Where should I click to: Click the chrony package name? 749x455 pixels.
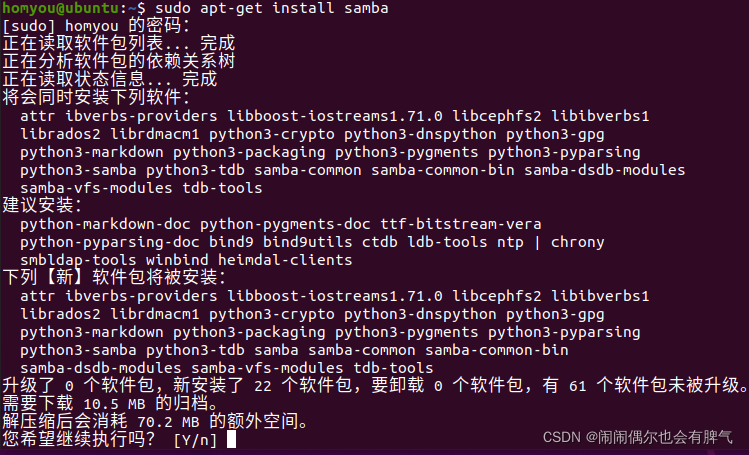tap(578, 241)
